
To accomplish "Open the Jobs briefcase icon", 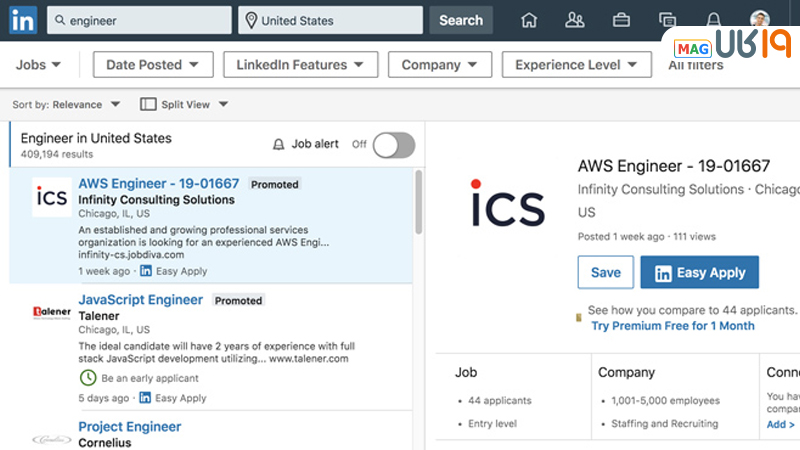I will [621, 20].
